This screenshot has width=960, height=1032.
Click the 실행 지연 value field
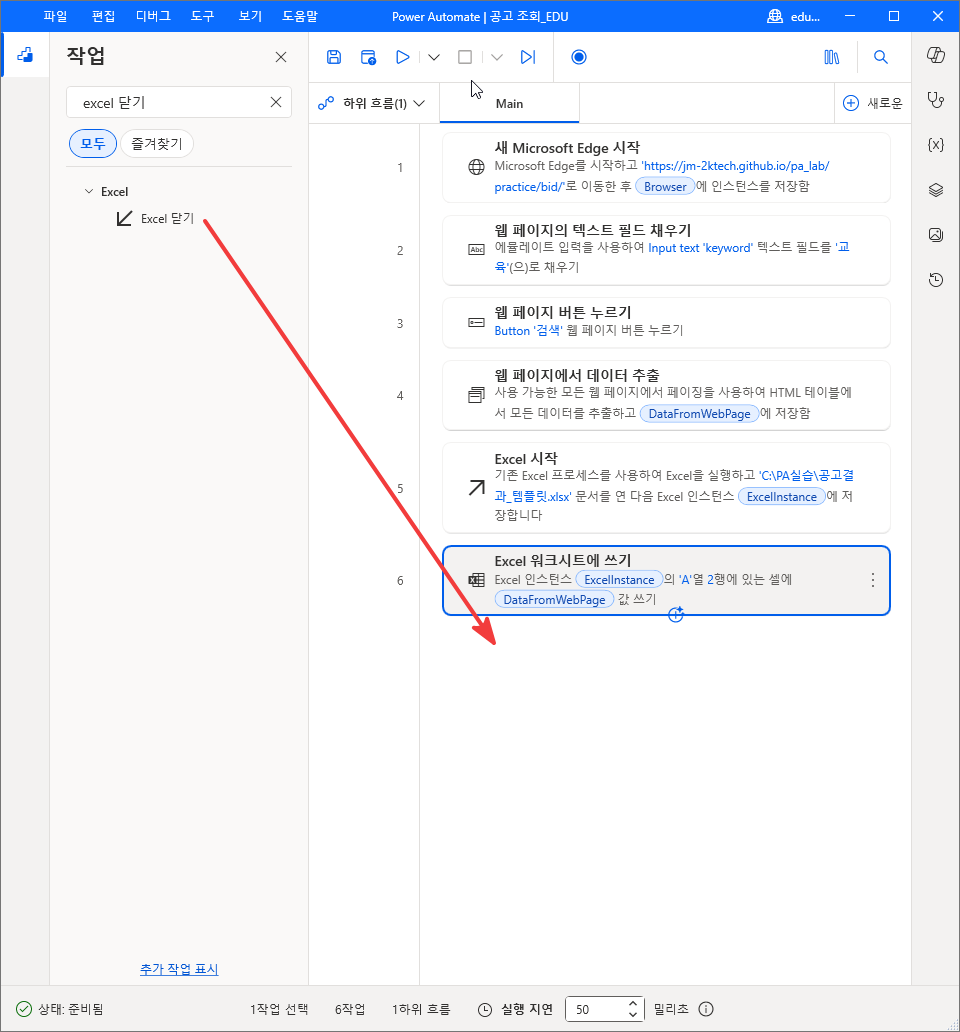tap(595, 1009)
